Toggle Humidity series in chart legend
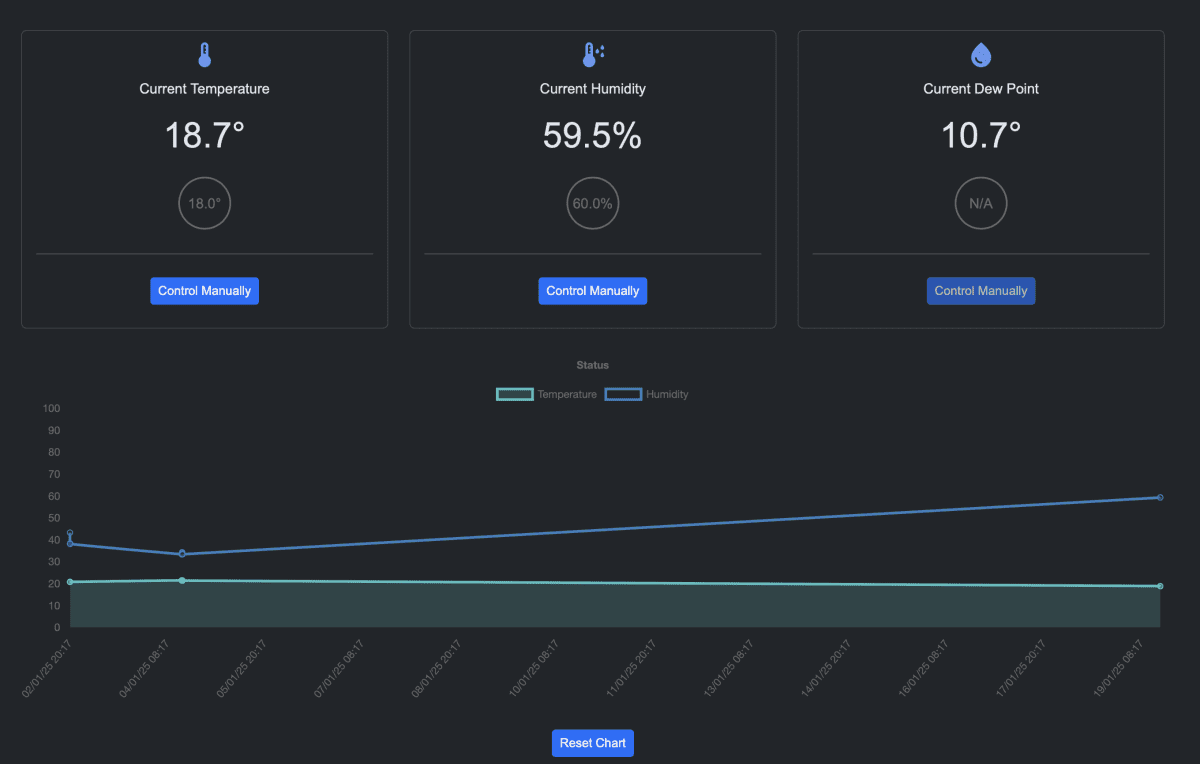This screenshot has width=1200, height=764. [x=647, y=394]
